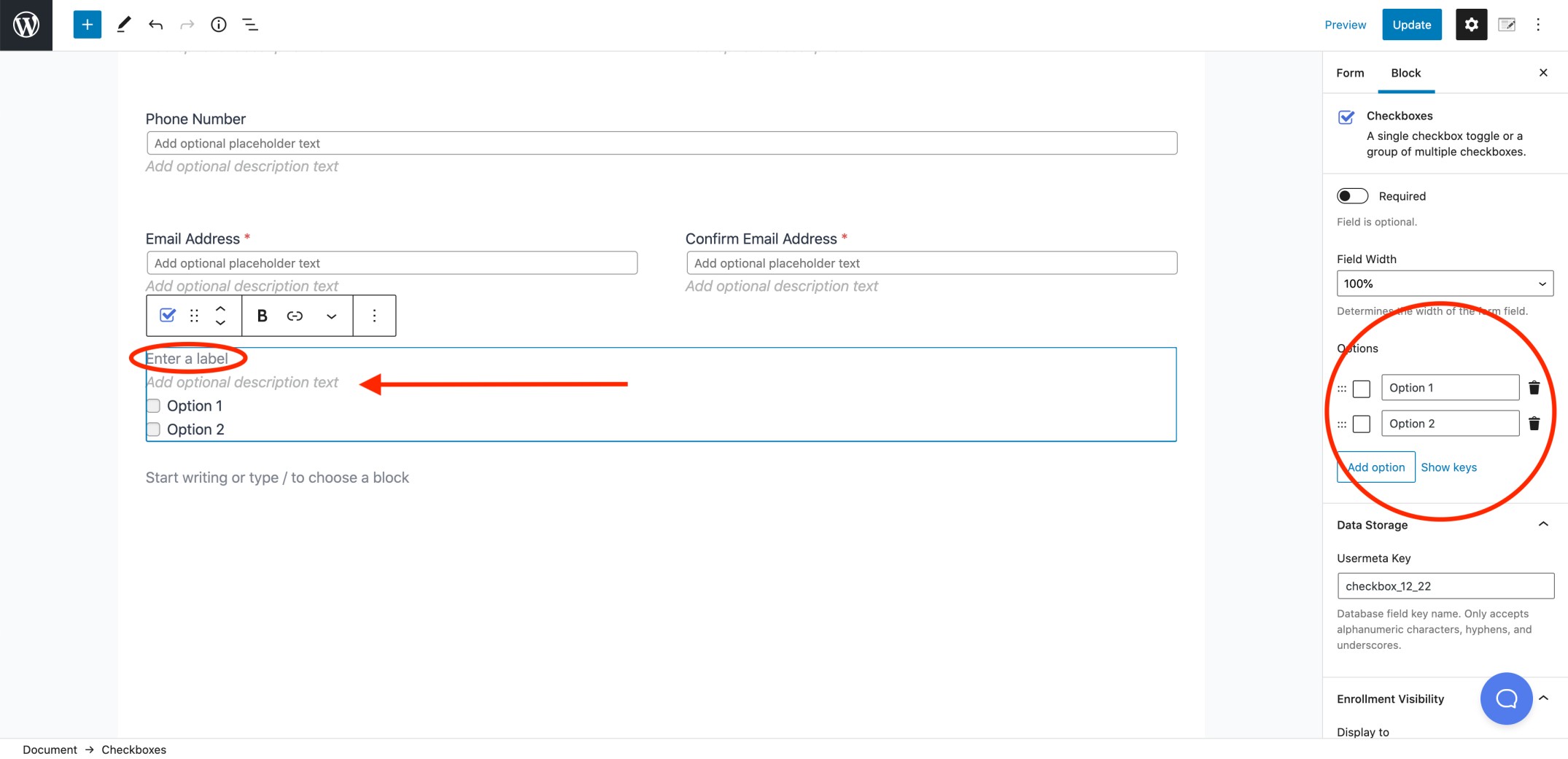Click description text under Phone Number

tap(241, 166)
